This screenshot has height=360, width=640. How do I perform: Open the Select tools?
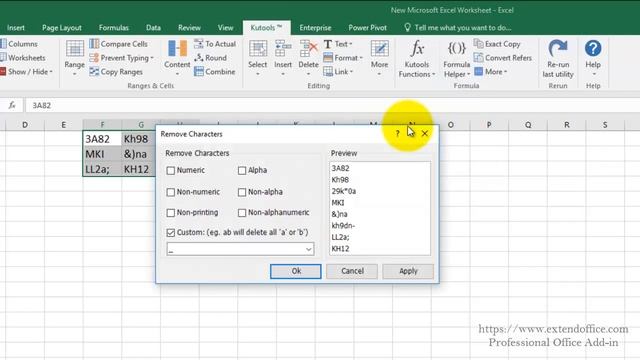(x=258, y=58)
